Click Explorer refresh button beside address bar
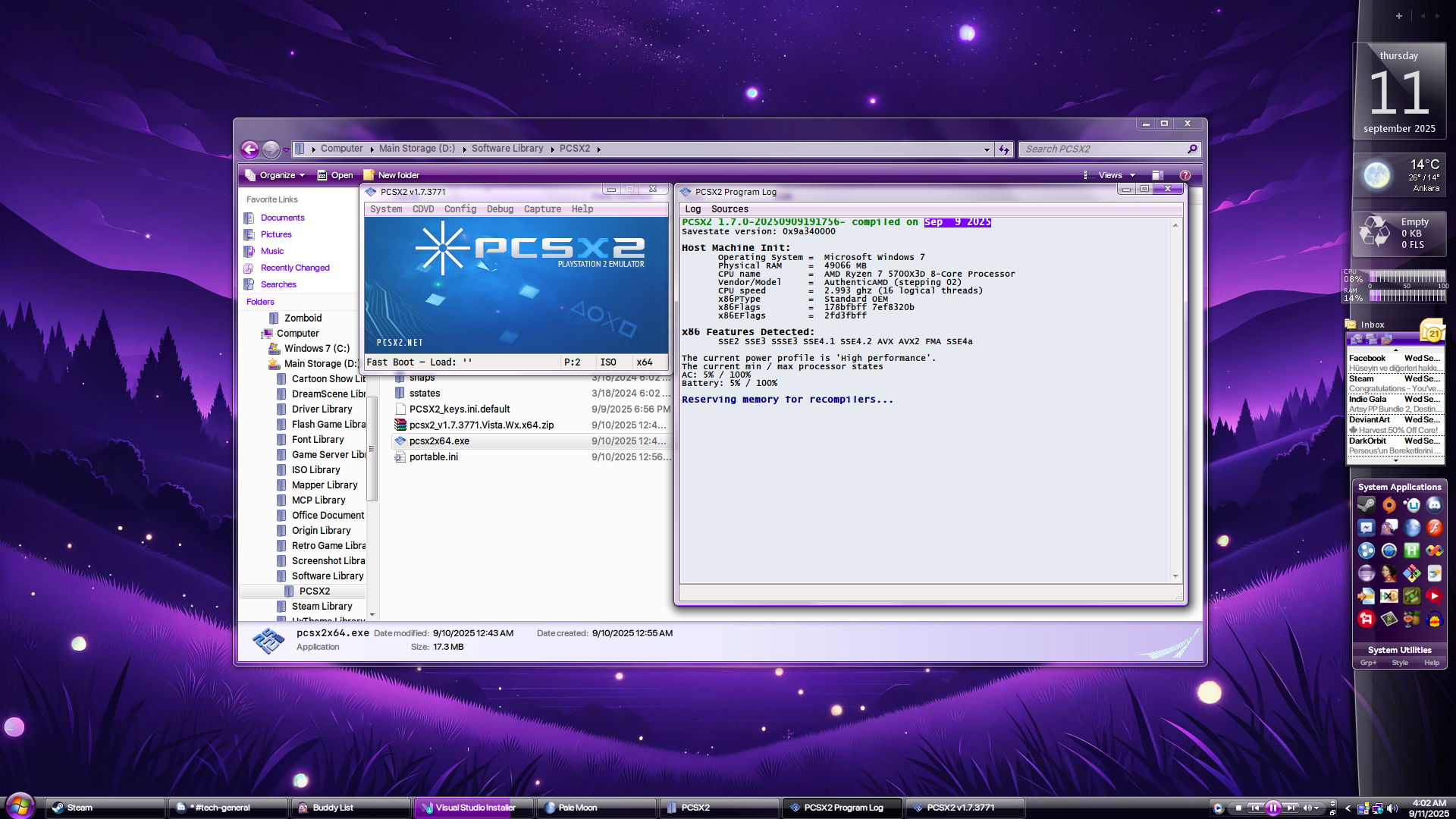 (1004, 149)
